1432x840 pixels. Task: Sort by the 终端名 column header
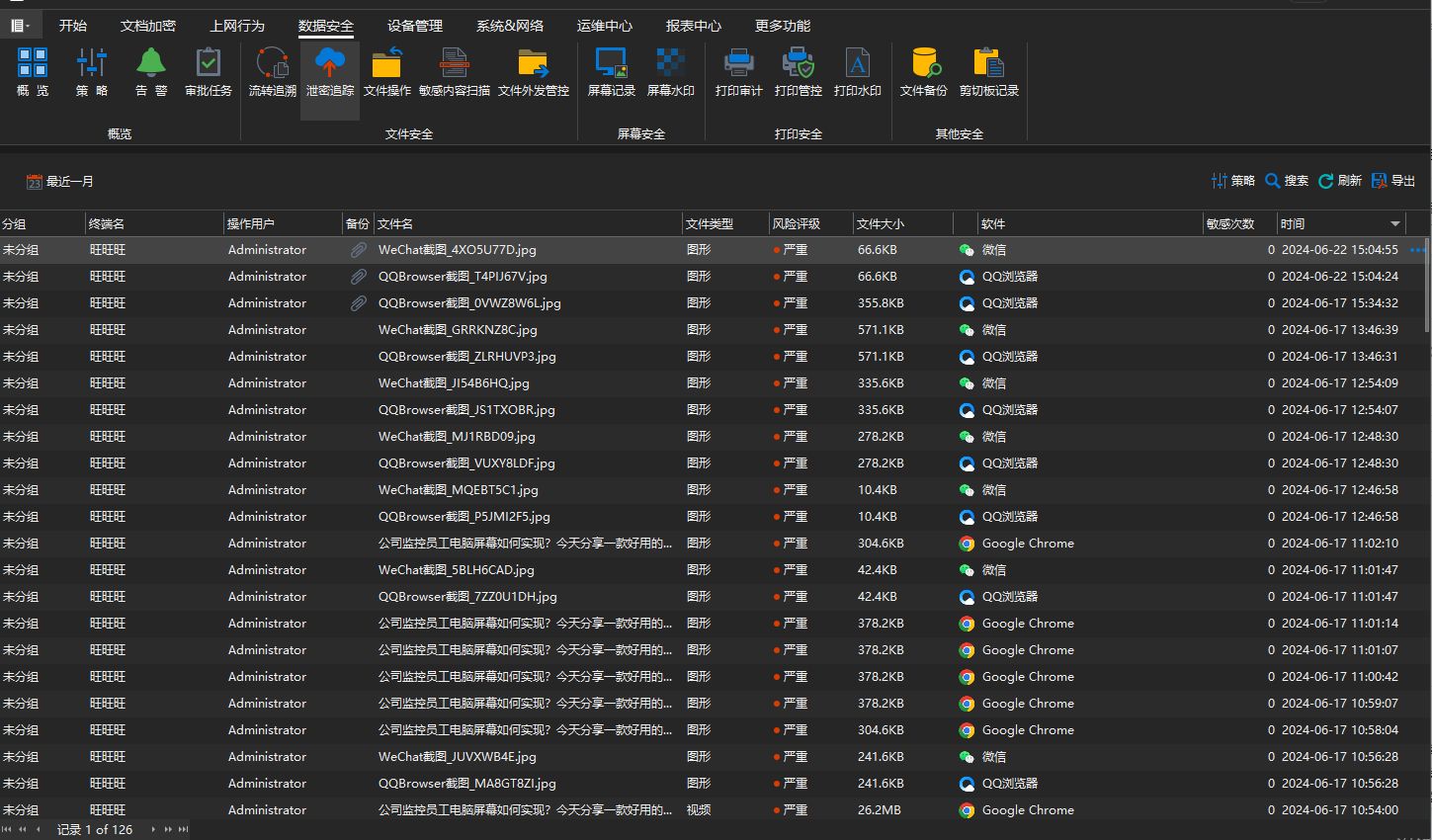click(x=153, y=224)
